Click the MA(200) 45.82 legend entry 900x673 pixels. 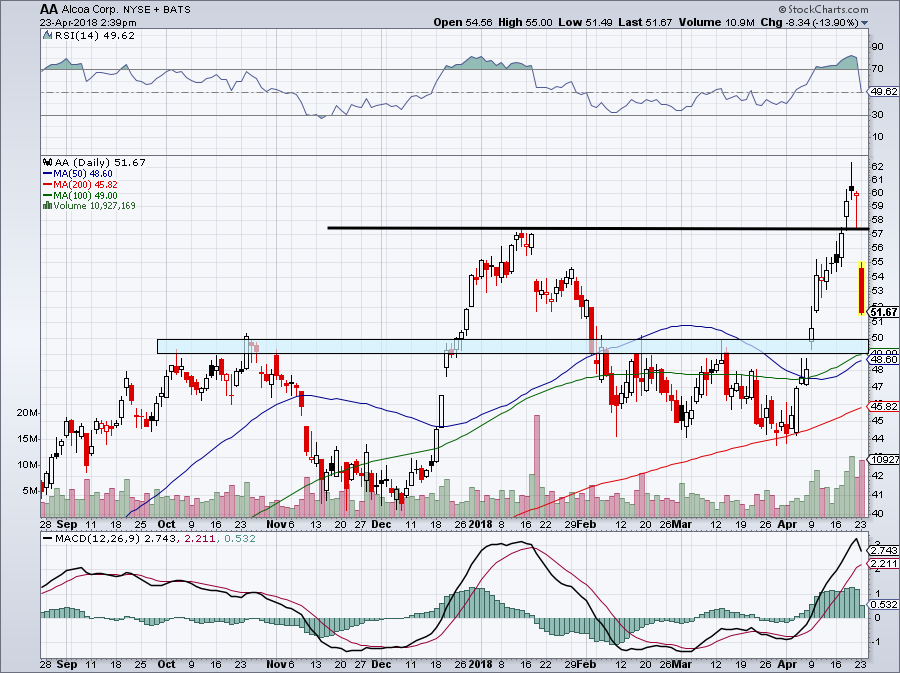[x=86, y=185]
